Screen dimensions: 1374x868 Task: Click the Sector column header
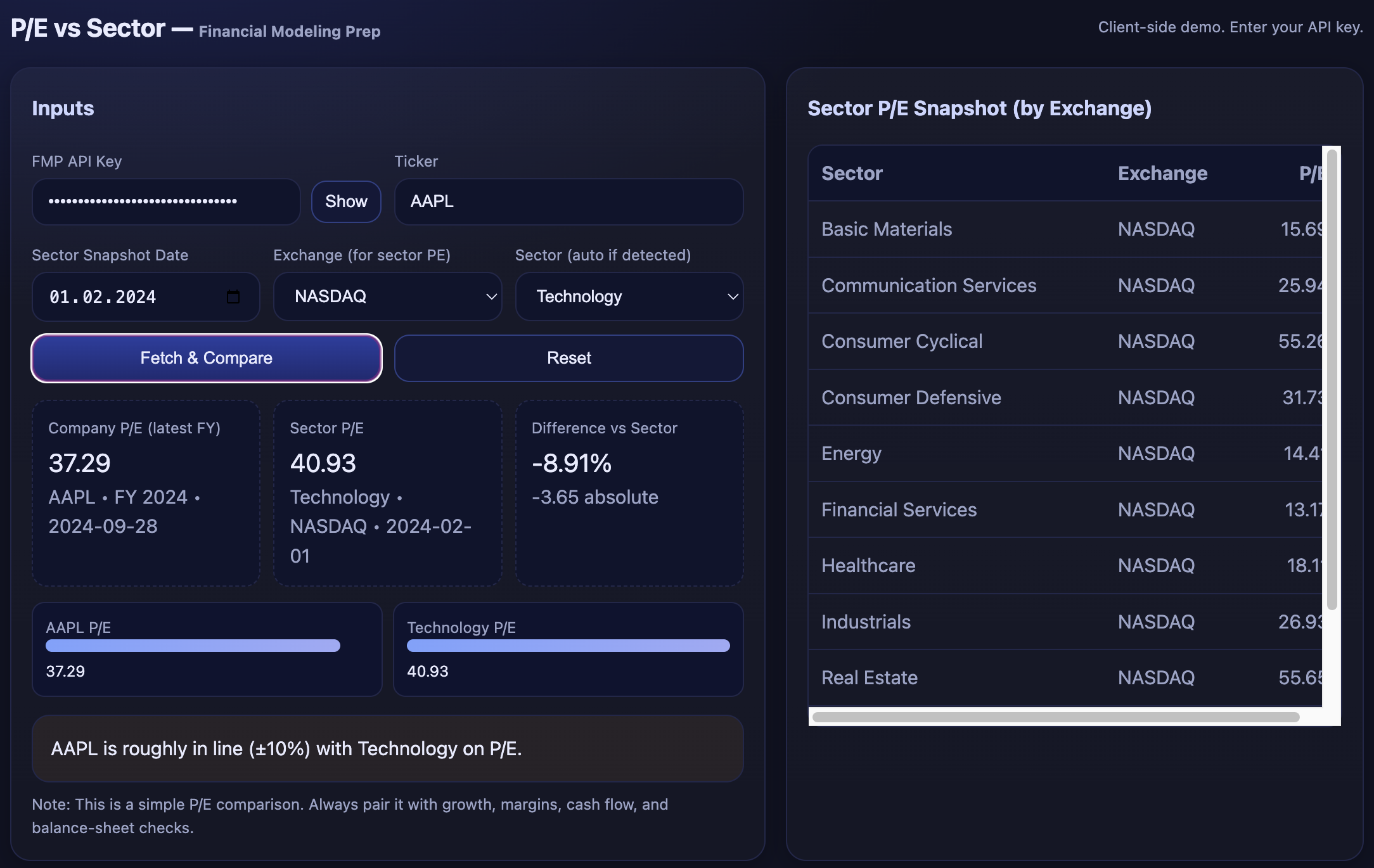[x=852, y=174]
